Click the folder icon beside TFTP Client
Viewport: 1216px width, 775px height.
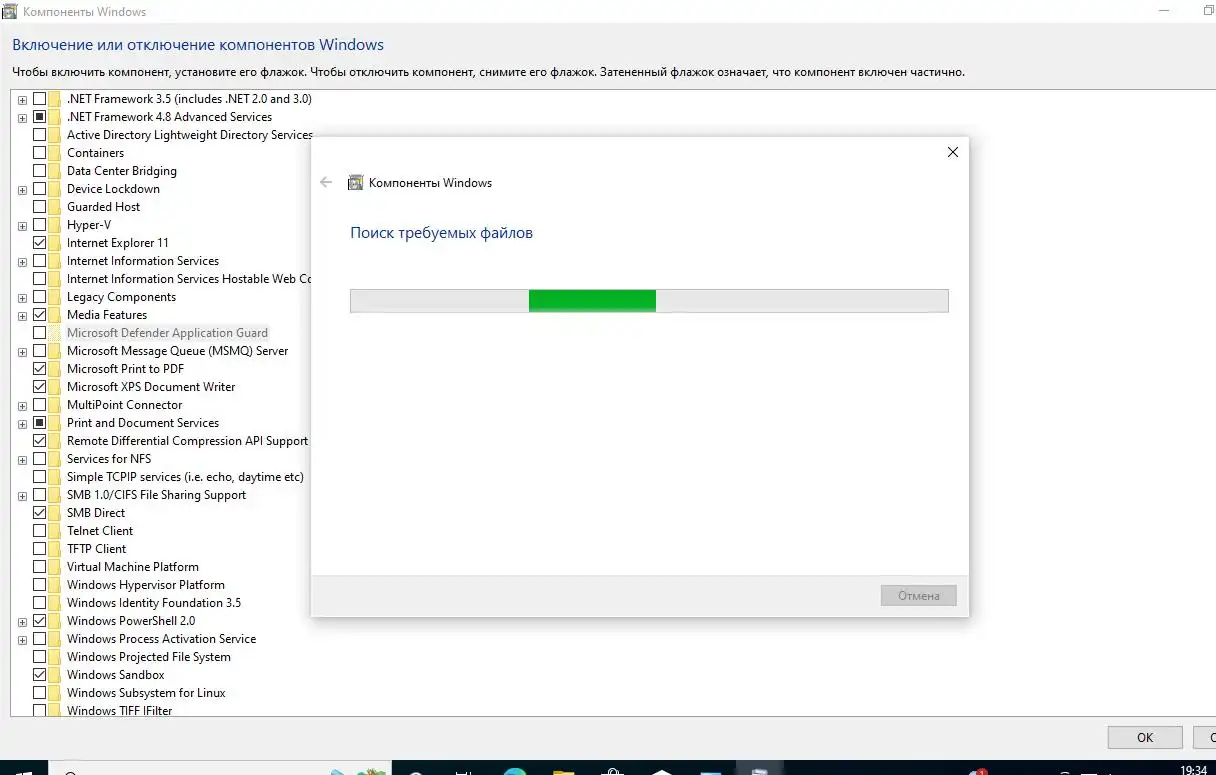pyautogui.click(x=56, y=549)
